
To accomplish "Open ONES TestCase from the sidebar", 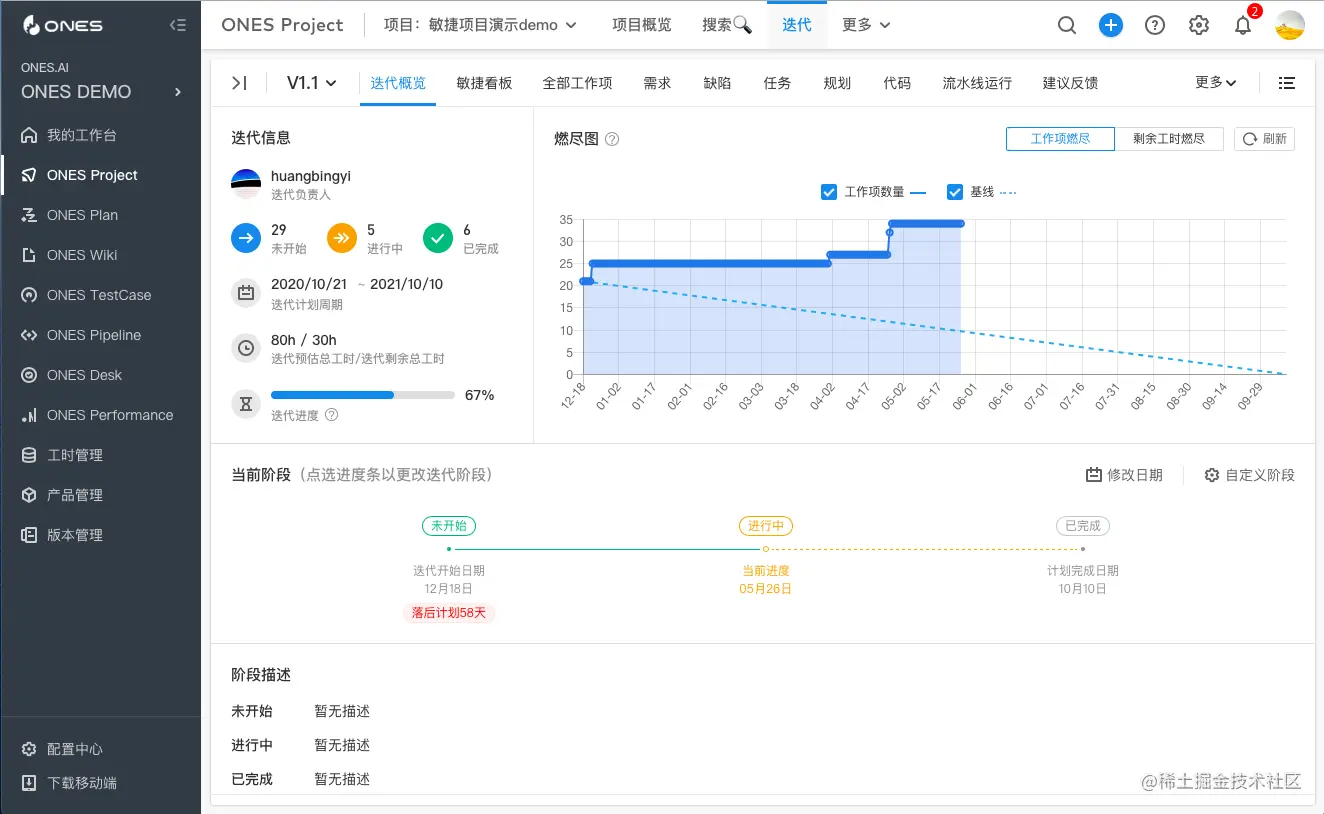I will [98, 294].
